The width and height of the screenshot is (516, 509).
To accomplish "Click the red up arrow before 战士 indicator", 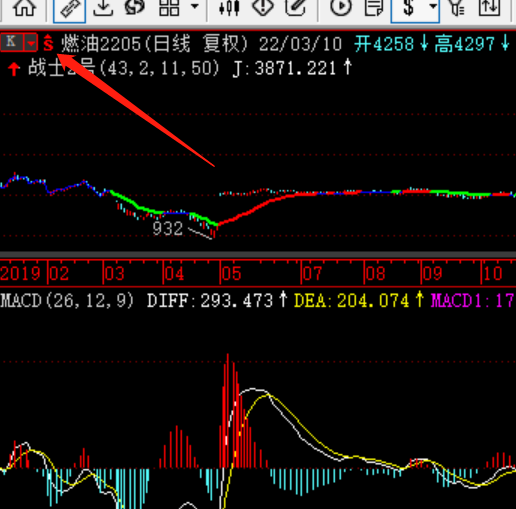I will pyautogui.click(x=14, y=69).
